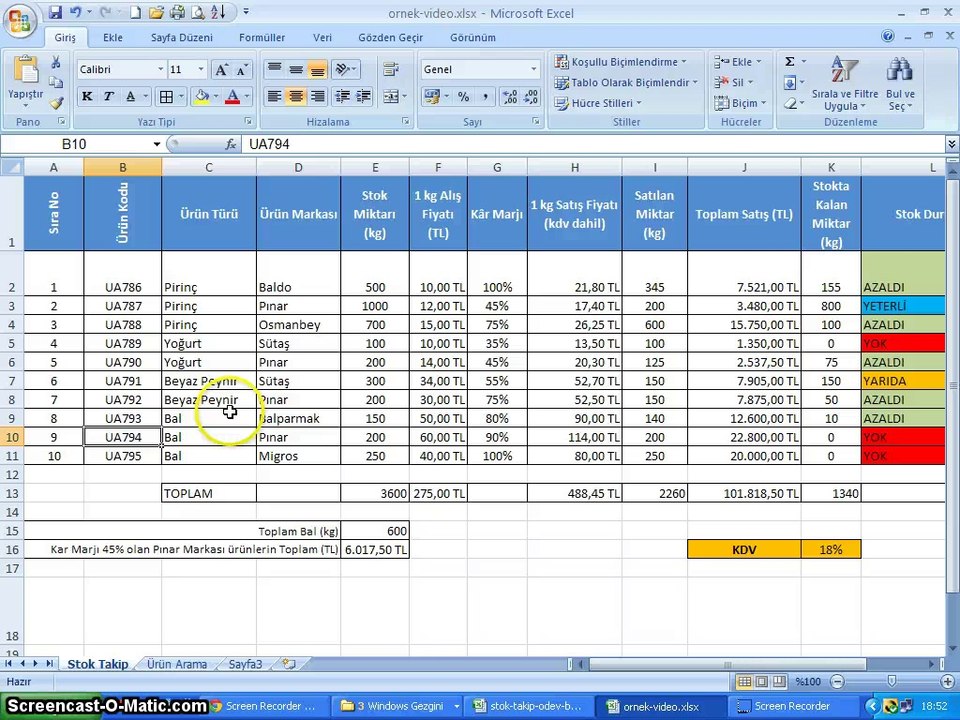Click the Borders icon
960x720 pixels.
click(166, 96)
